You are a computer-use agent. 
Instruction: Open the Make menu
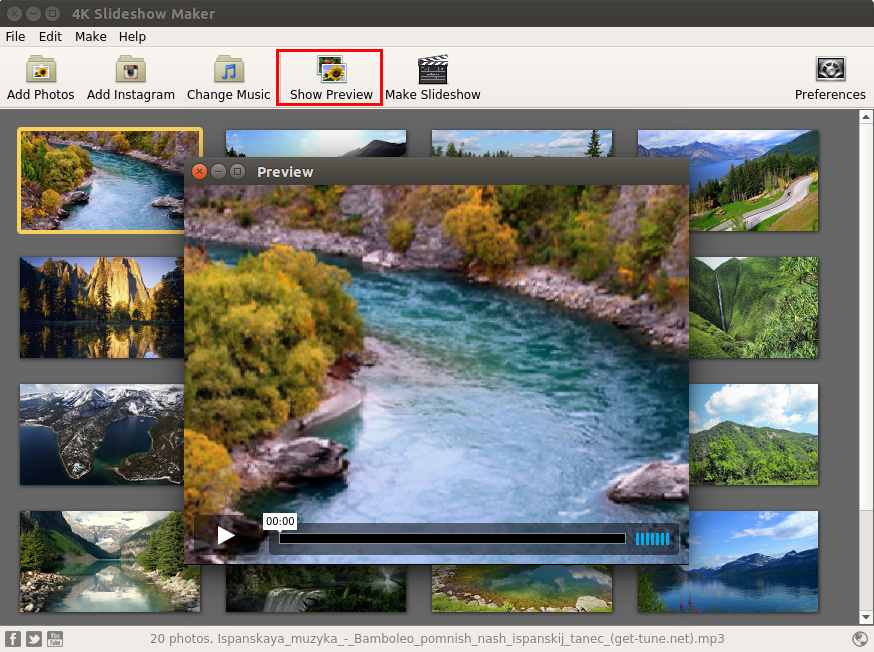(x=91, y=37)
